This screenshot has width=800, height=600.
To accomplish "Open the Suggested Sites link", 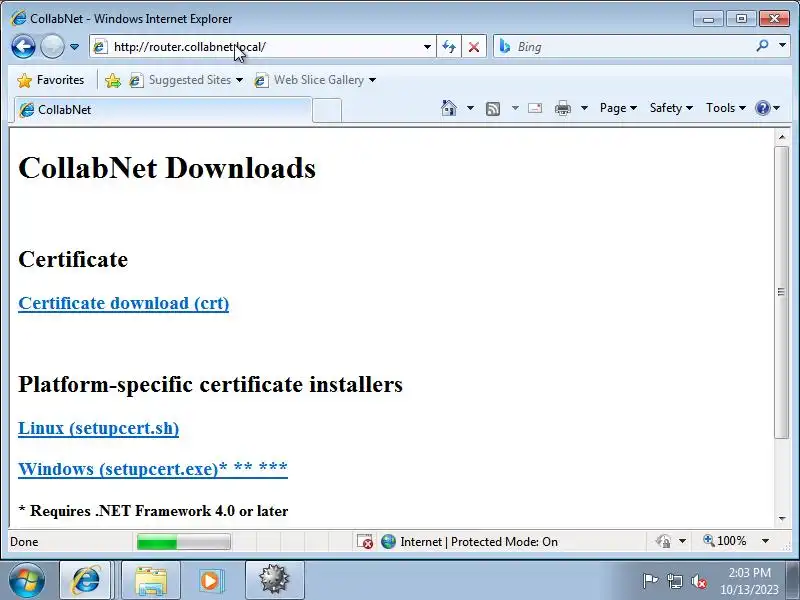I will click(x=186, y=80).
